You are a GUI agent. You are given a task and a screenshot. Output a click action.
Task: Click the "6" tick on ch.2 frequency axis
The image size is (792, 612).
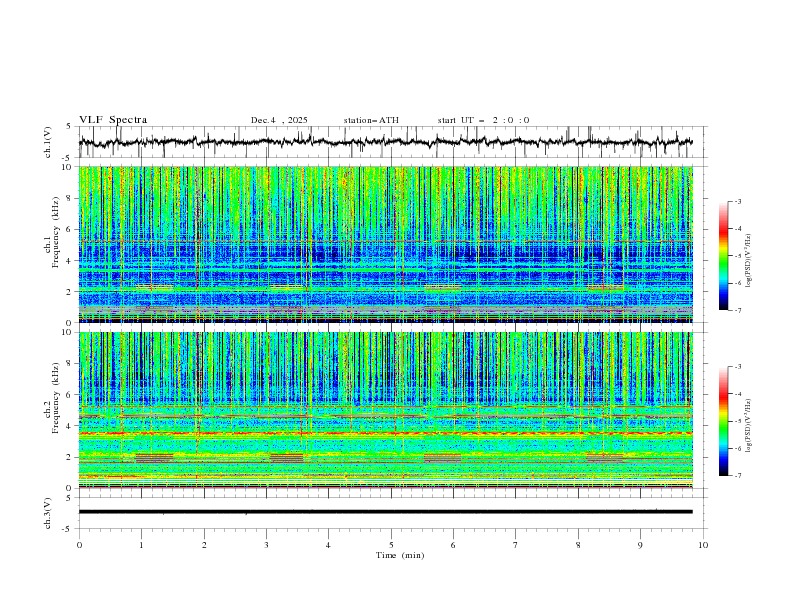pos(69,395)
